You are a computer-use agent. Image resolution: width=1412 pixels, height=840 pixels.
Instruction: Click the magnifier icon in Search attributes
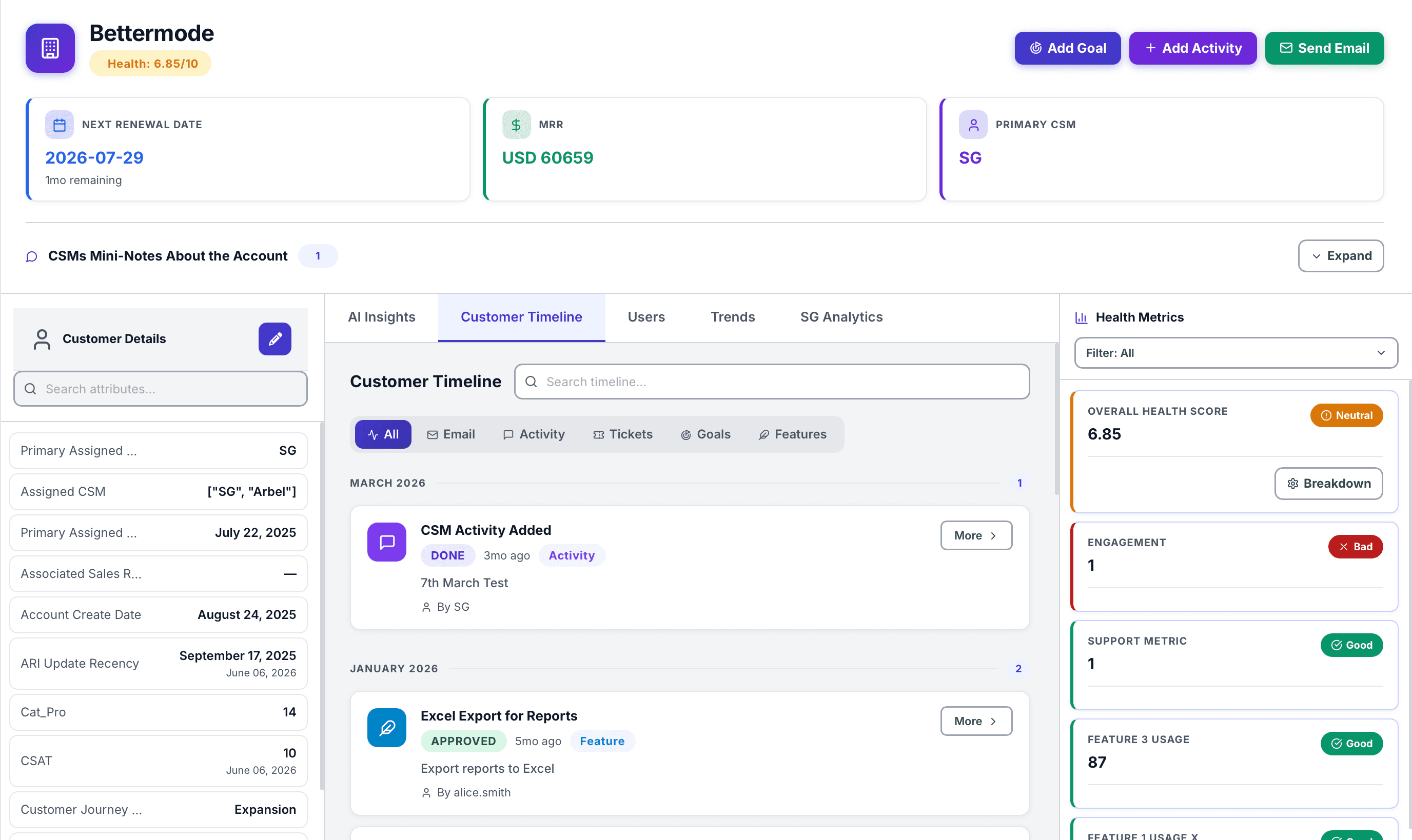pyautogui.click(x=31, y=389)
